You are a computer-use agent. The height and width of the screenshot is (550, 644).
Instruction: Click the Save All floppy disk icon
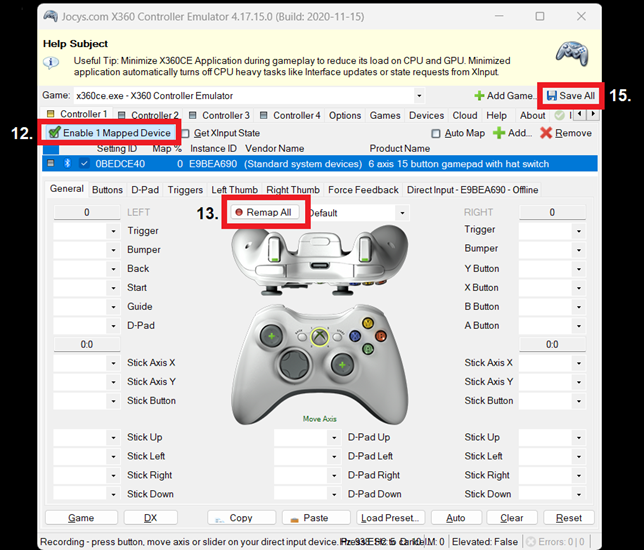pos(552,96)
